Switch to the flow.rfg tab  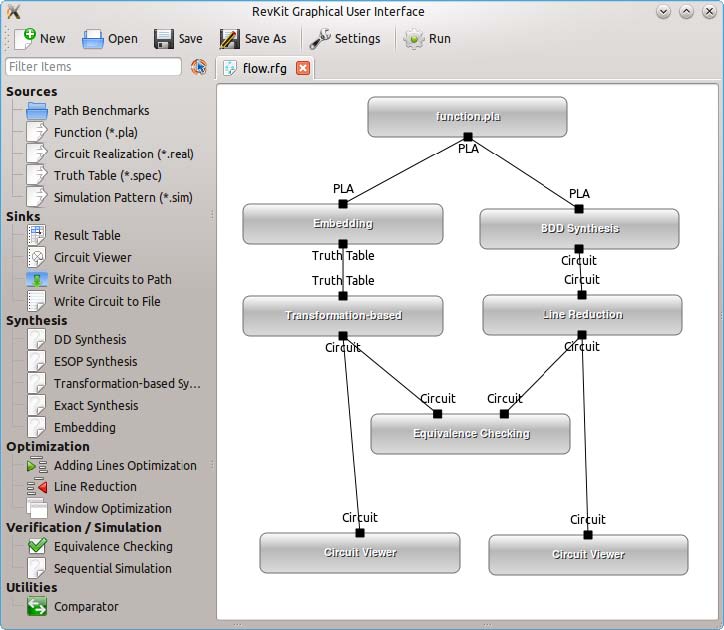click(265, 68)
